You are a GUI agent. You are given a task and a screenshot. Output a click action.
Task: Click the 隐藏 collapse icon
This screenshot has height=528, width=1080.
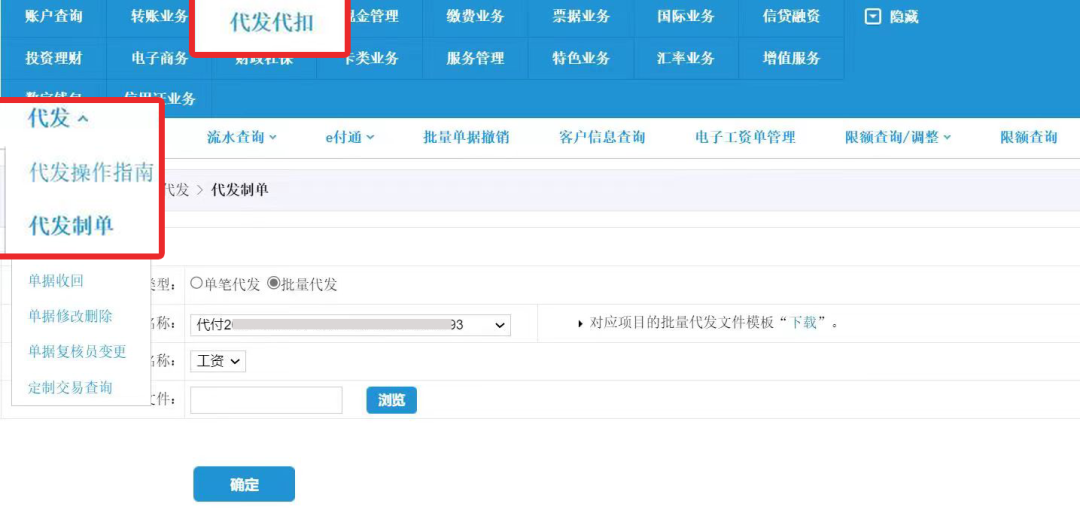coord(873,17)
